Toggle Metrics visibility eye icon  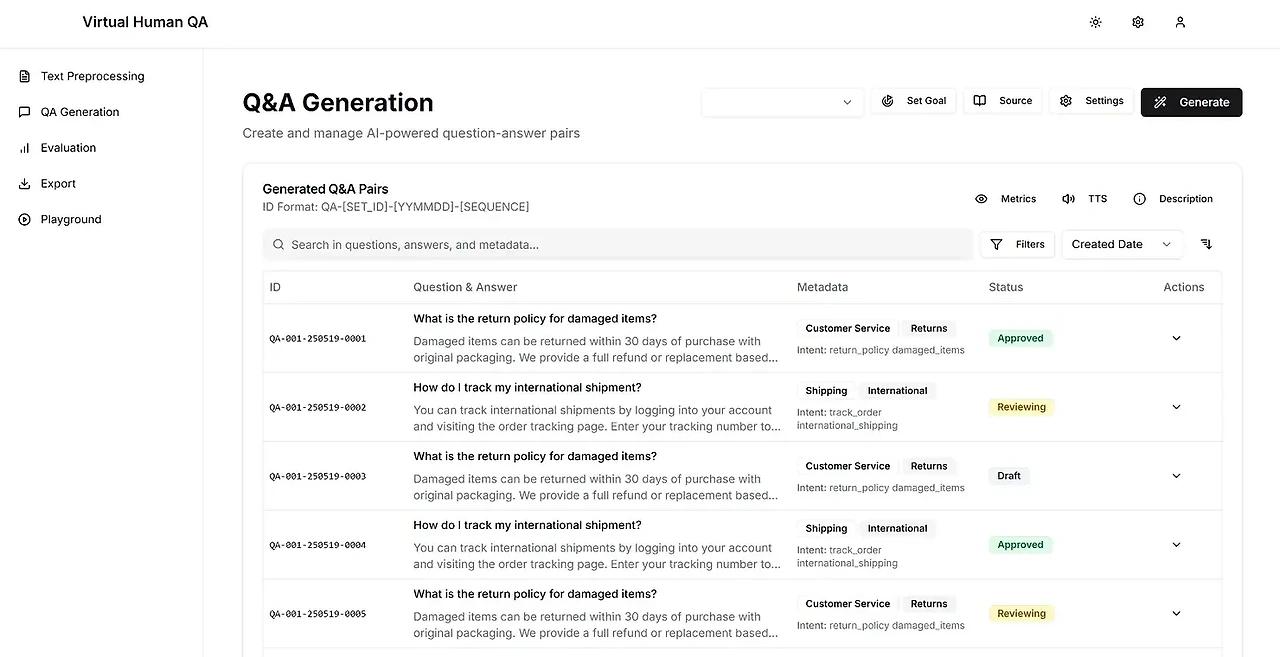(x=981, y=199)
